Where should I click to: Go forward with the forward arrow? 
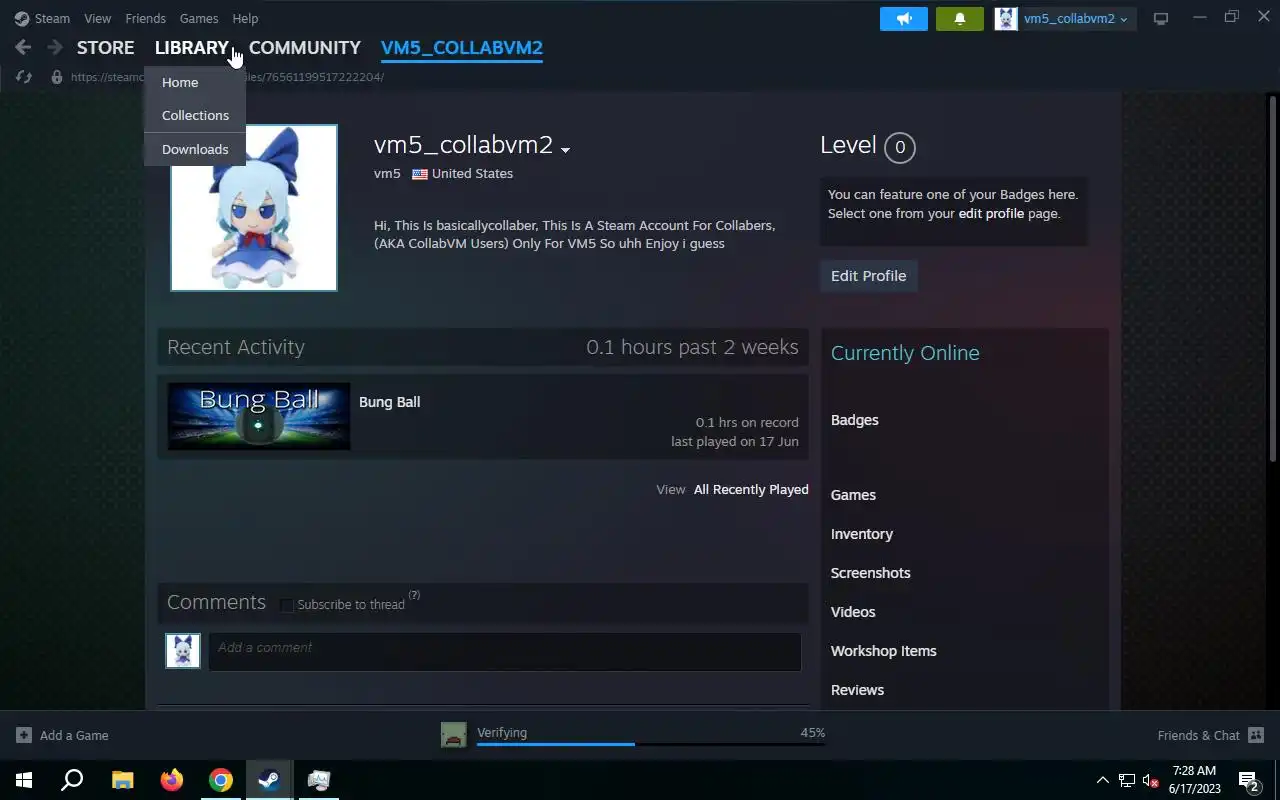[55, 47]
